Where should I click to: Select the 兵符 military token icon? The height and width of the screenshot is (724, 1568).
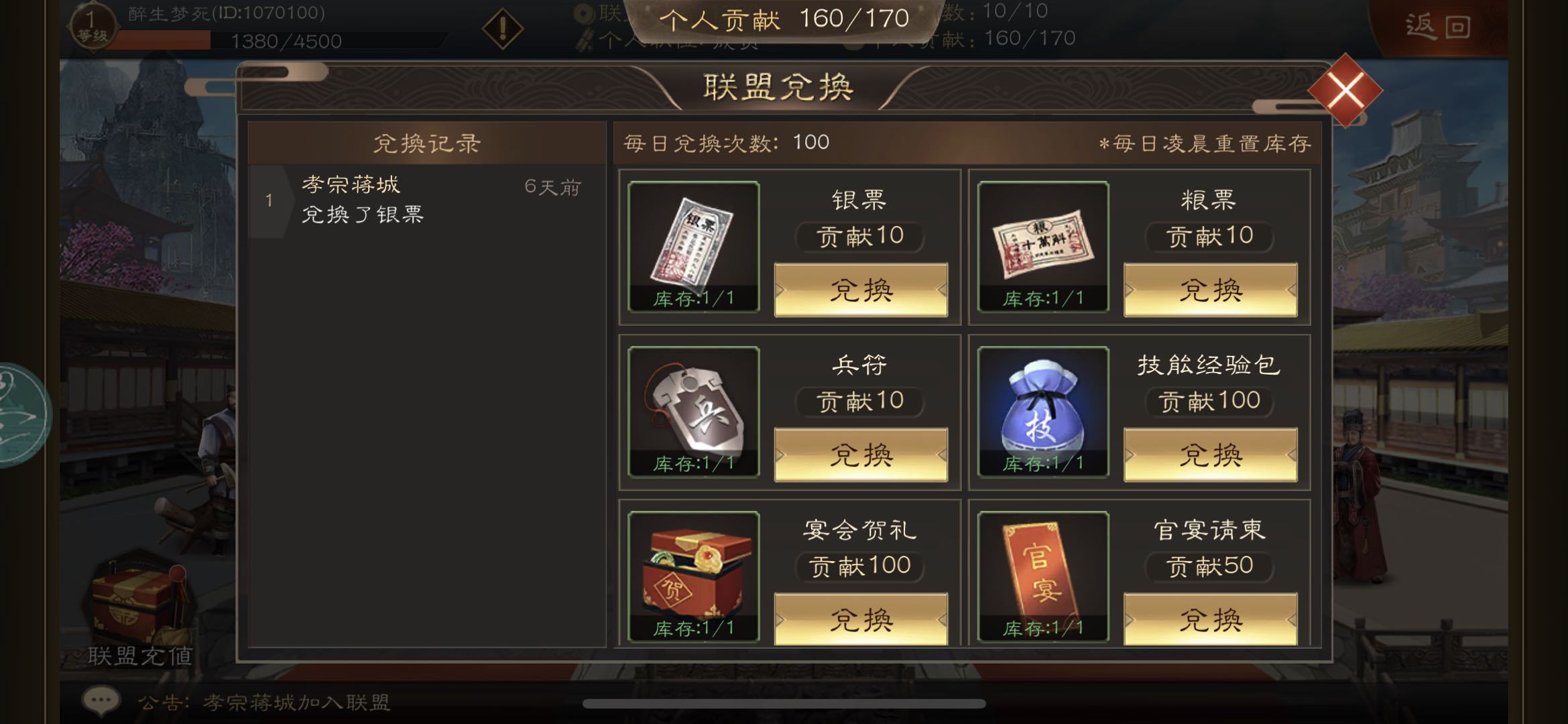[x=693, y=412]
